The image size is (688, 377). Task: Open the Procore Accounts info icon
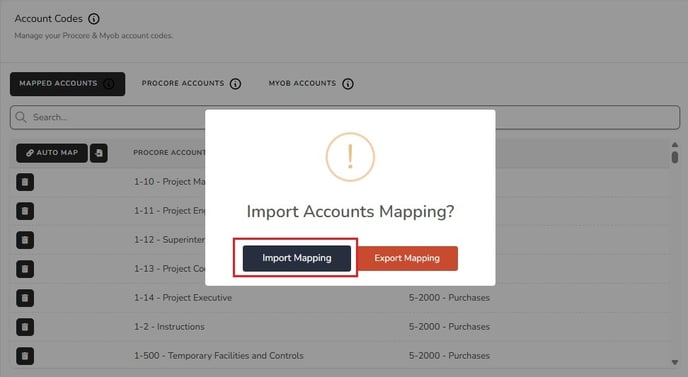(x=236, y=84)
